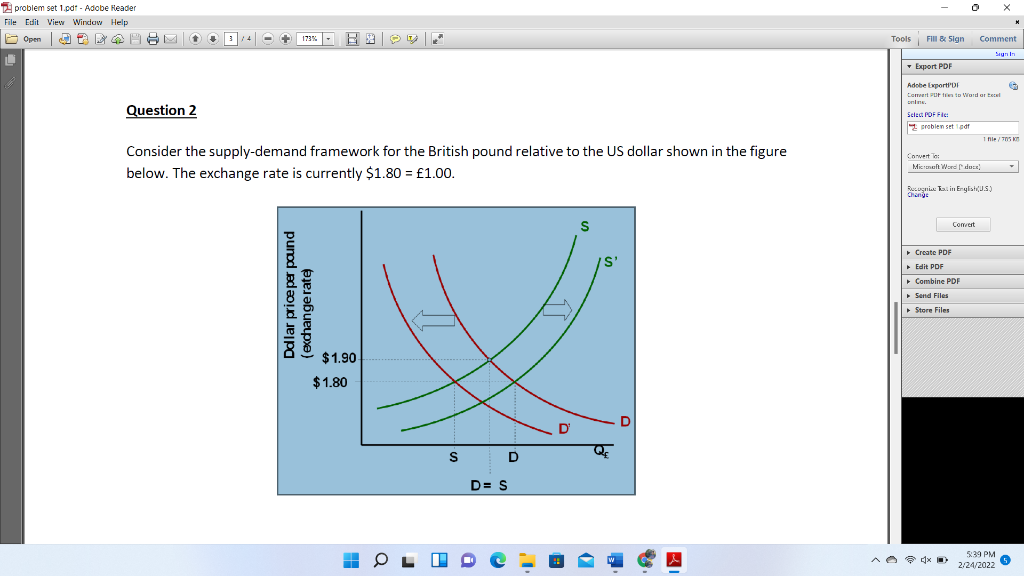Open the File menu
Viewport: 1024px width, 576px height.
(x=10, y=22)
